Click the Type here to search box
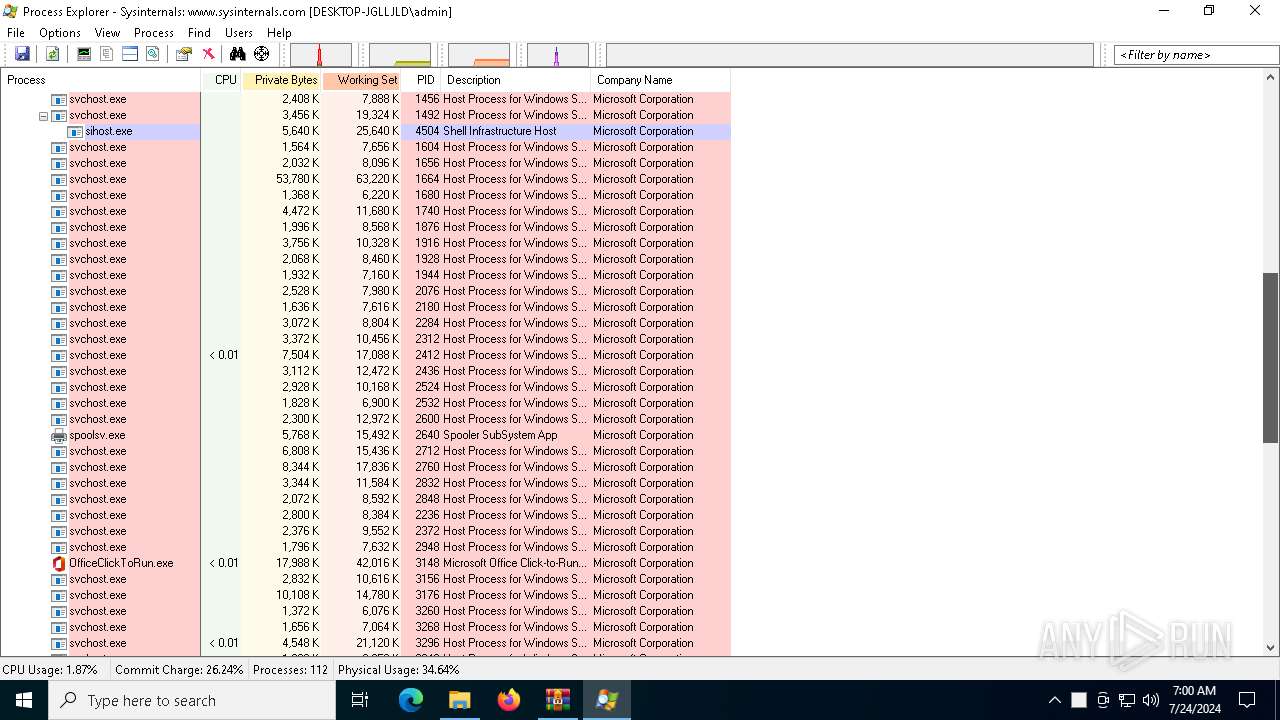Image resolution: width=1280 pixels, height=720 pixels. [x=192, y=700]
